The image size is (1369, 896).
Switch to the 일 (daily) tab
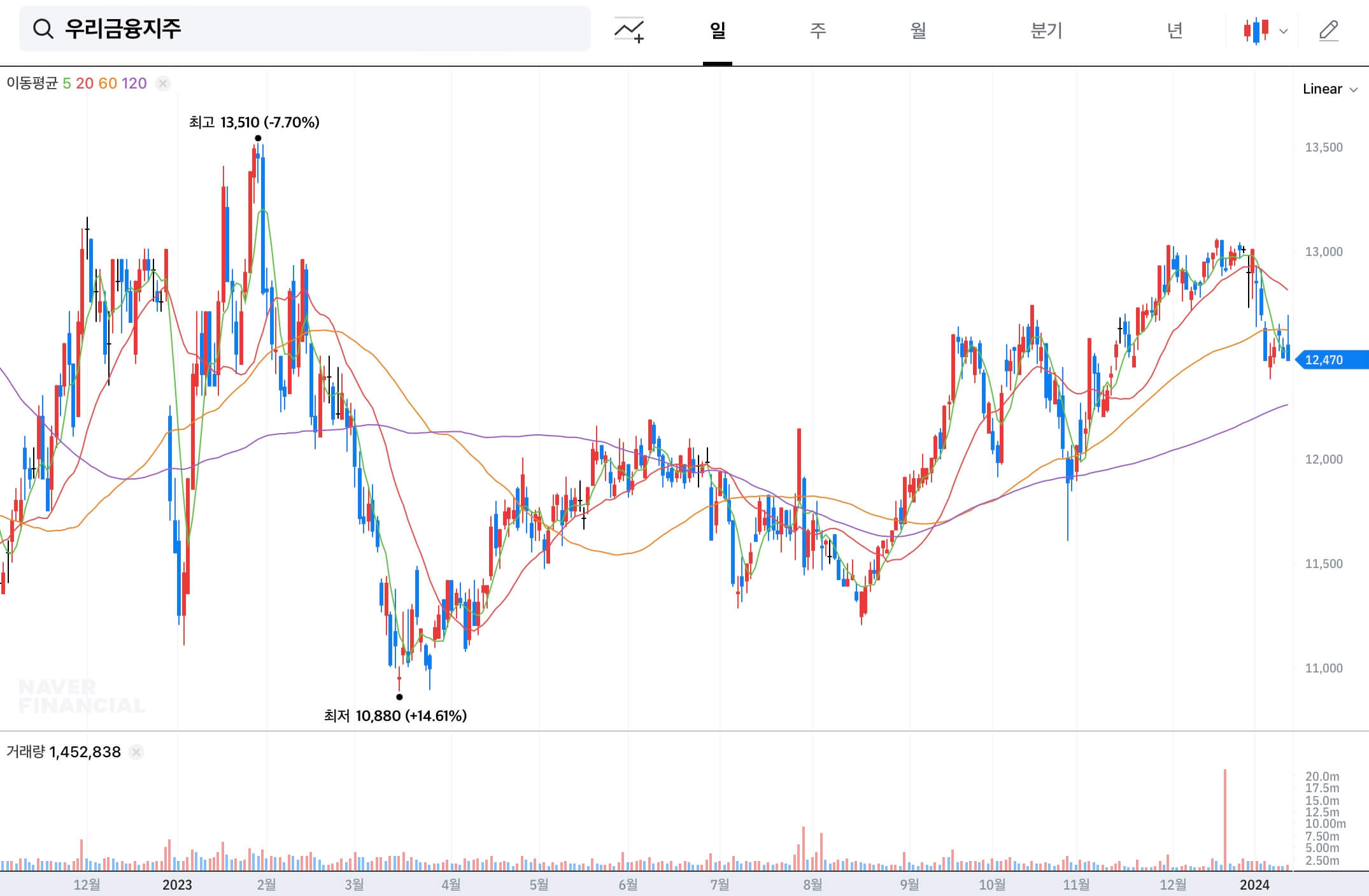click(718, 30)
